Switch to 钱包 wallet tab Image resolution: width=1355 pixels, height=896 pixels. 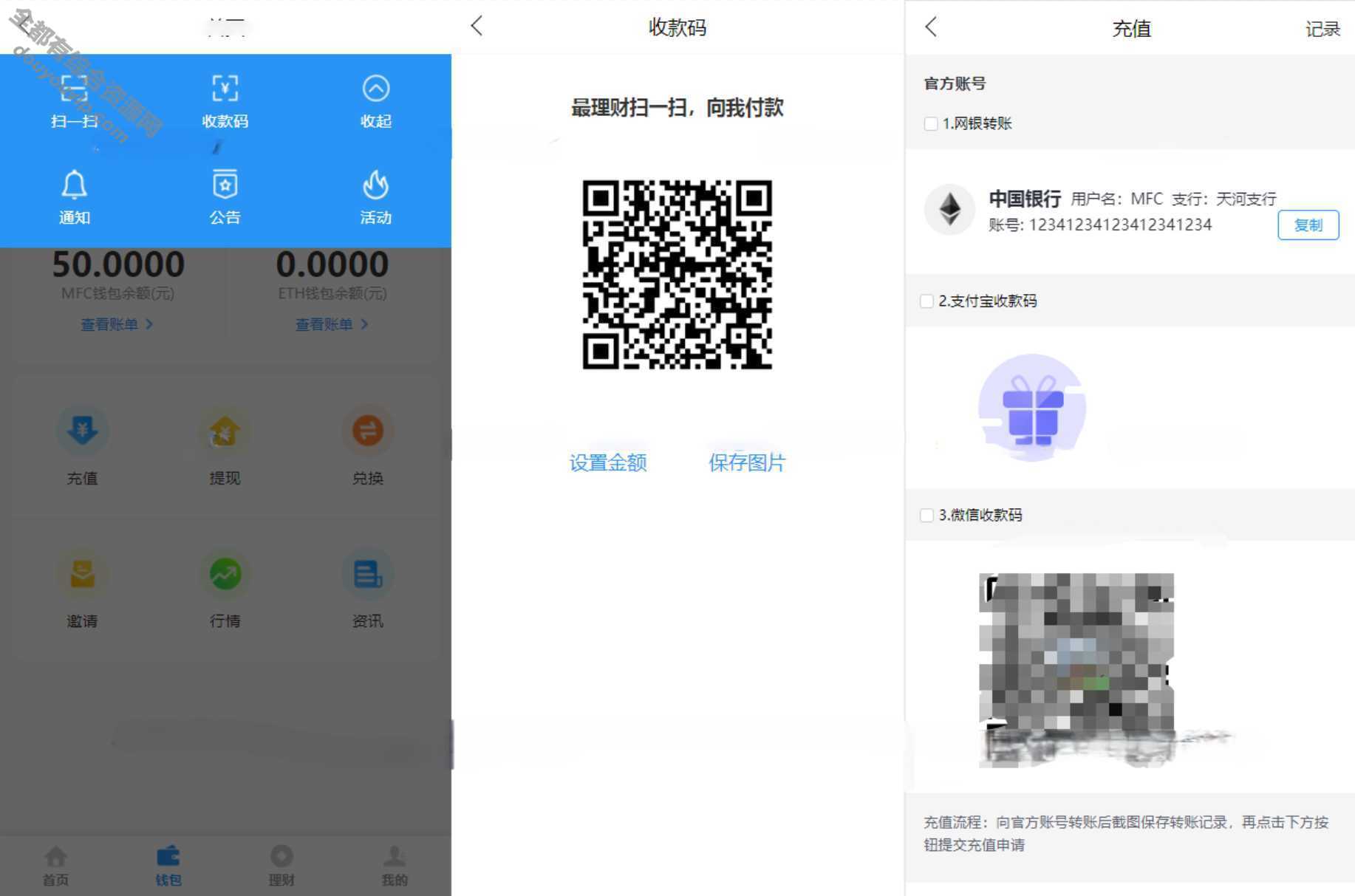coord(168,866)
